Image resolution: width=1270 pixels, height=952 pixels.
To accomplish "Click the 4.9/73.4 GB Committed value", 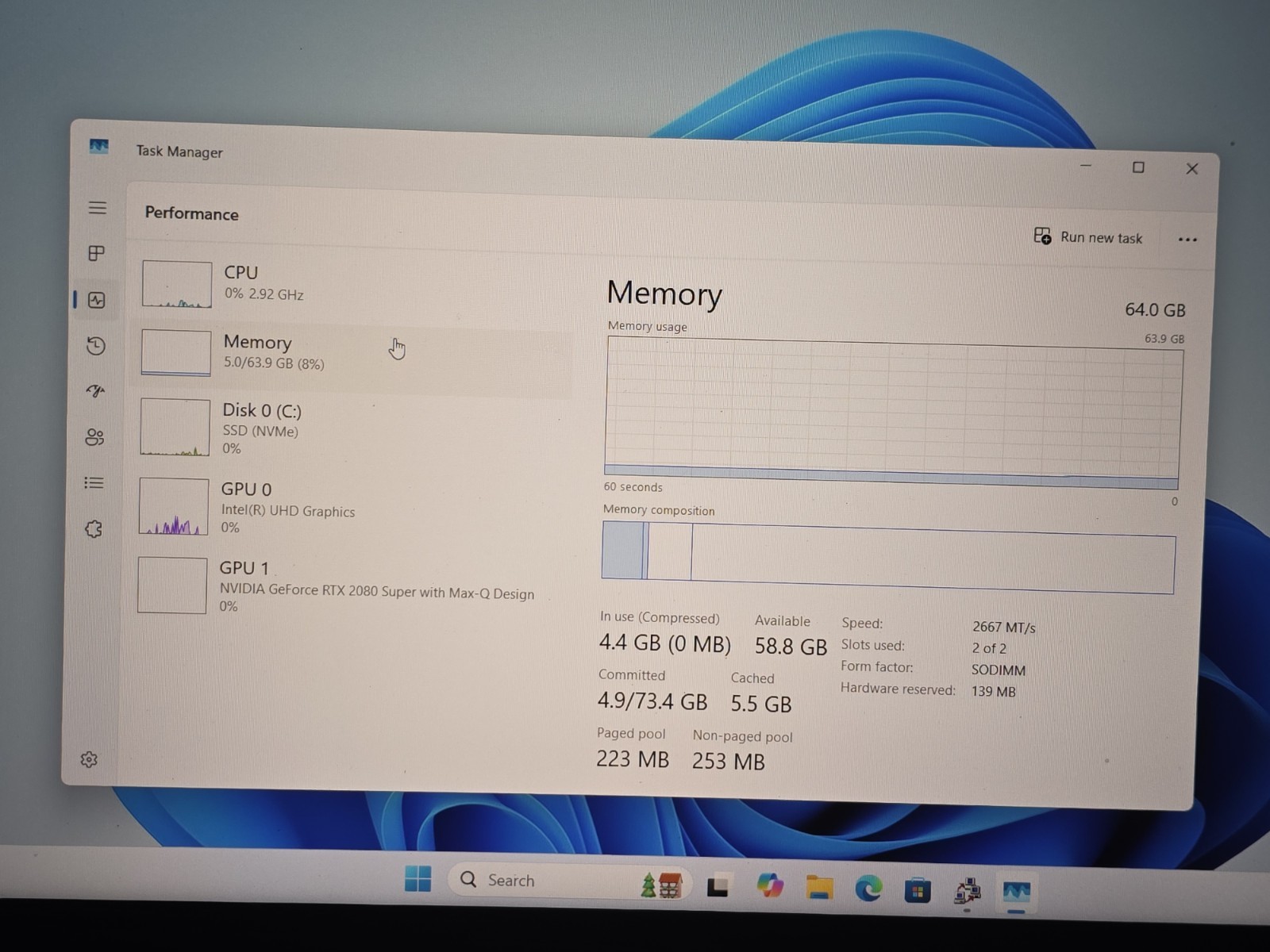I will point(652,701).
